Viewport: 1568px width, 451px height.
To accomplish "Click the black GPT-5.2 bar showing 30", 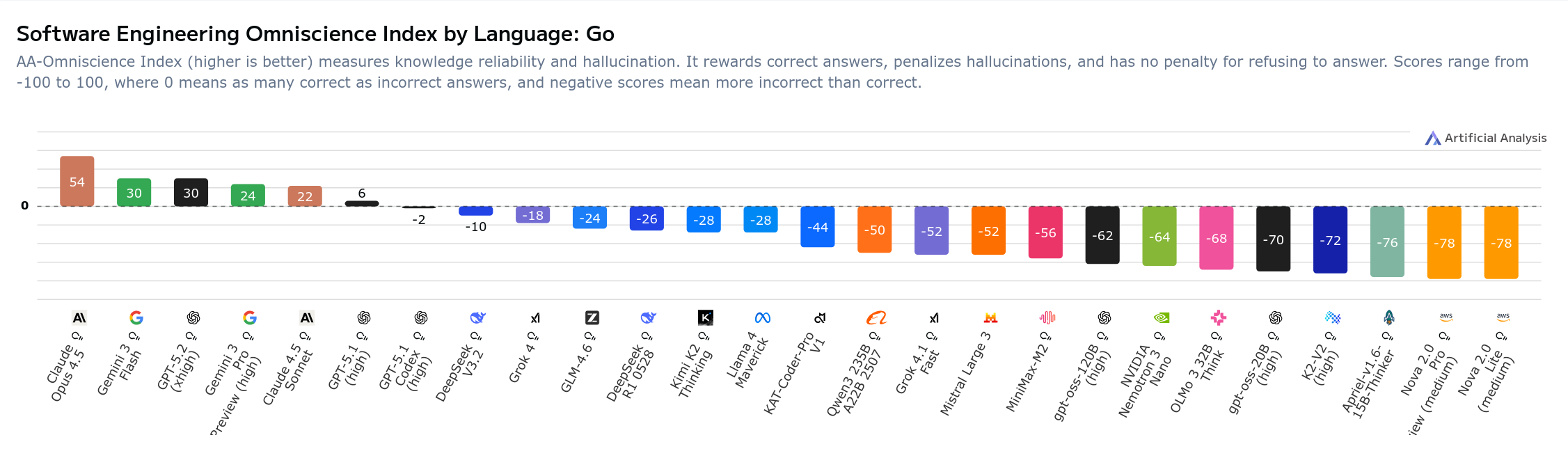I will 191,193.
